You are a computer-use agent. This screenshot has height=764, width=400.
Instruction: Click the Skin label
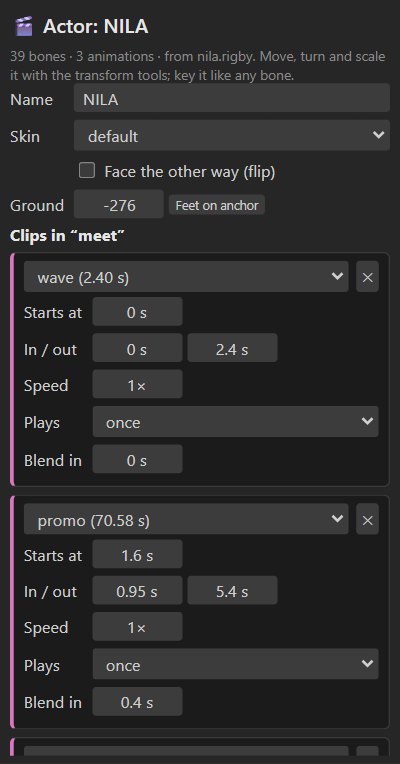25,136
